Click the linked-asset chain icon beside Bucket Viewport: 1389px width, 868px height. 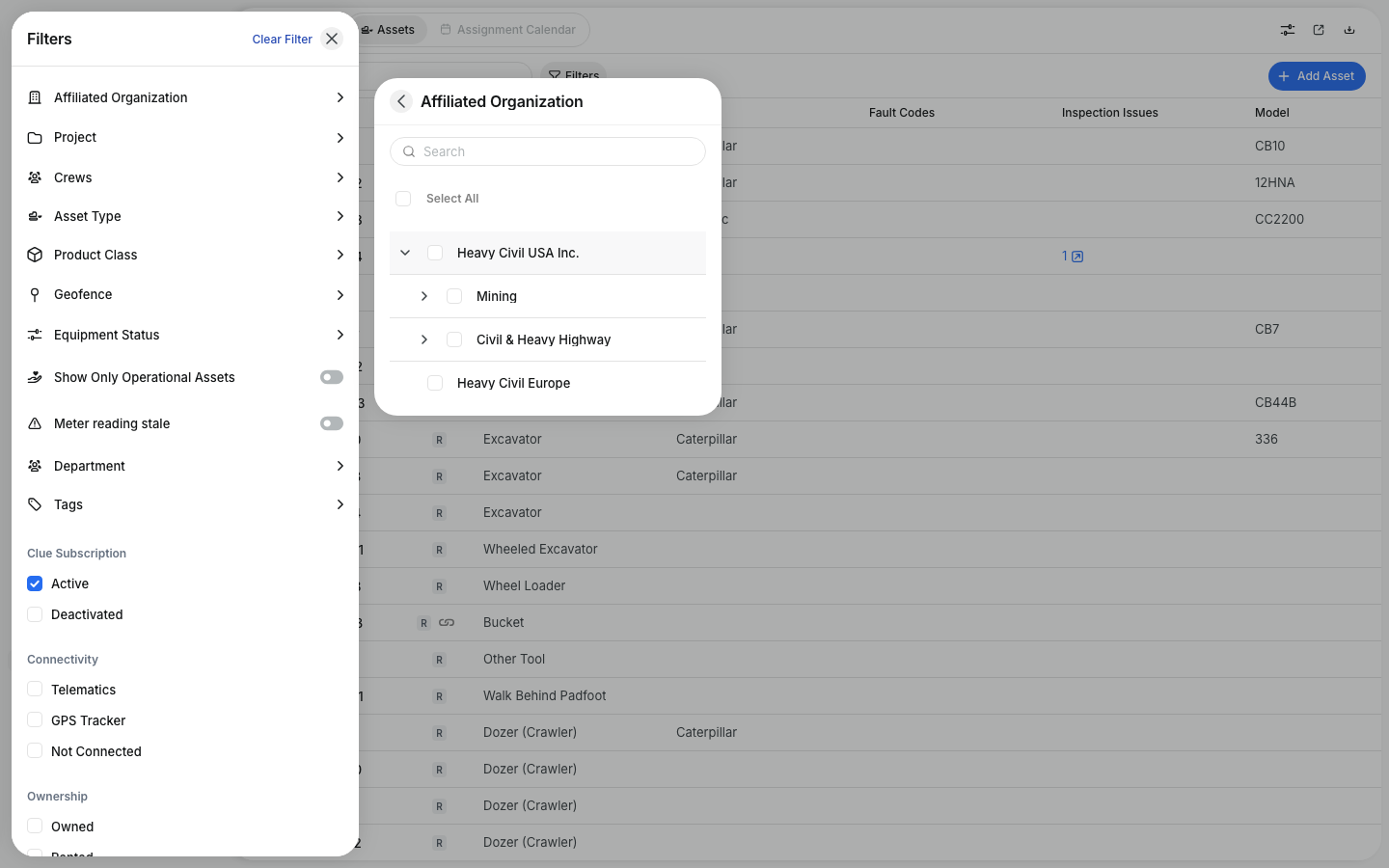tap(447, 623)
